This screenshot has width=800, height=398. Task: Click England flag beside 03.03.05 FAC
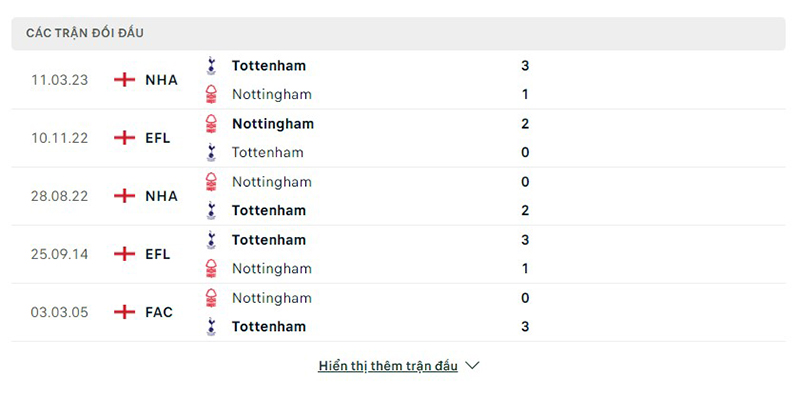coord(124,312)
